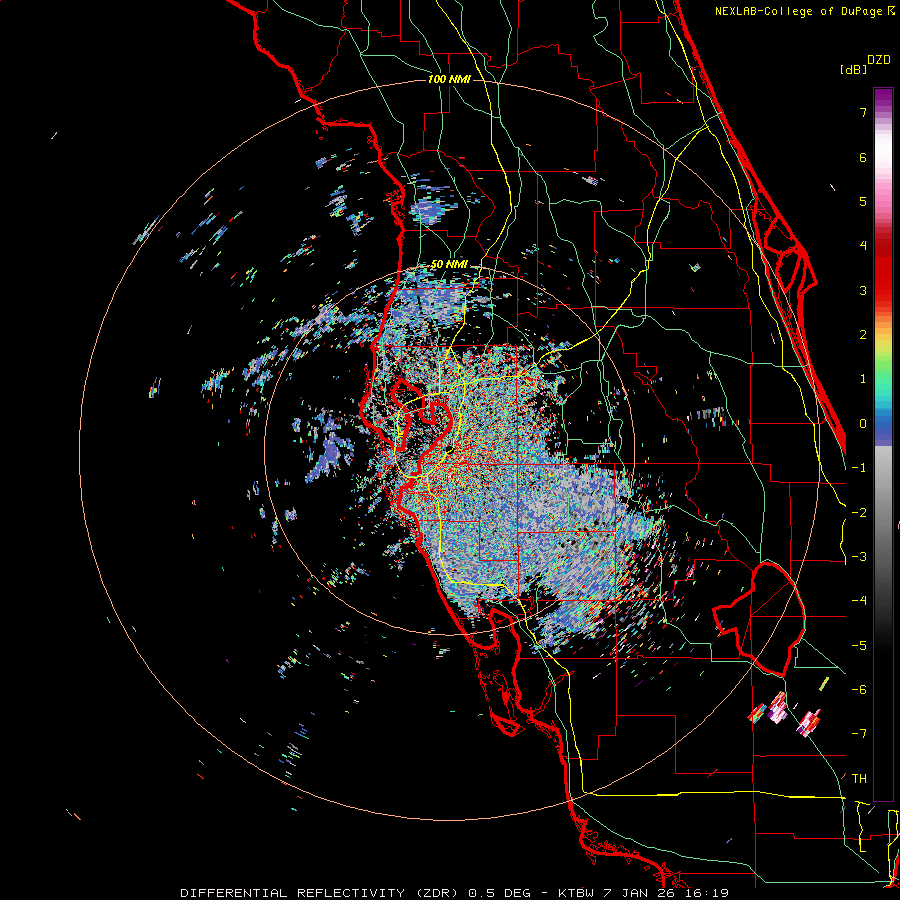The image size is (900, 900).
Task: Click the '100 NMI' range ring label
Action: tap(449, 79)
